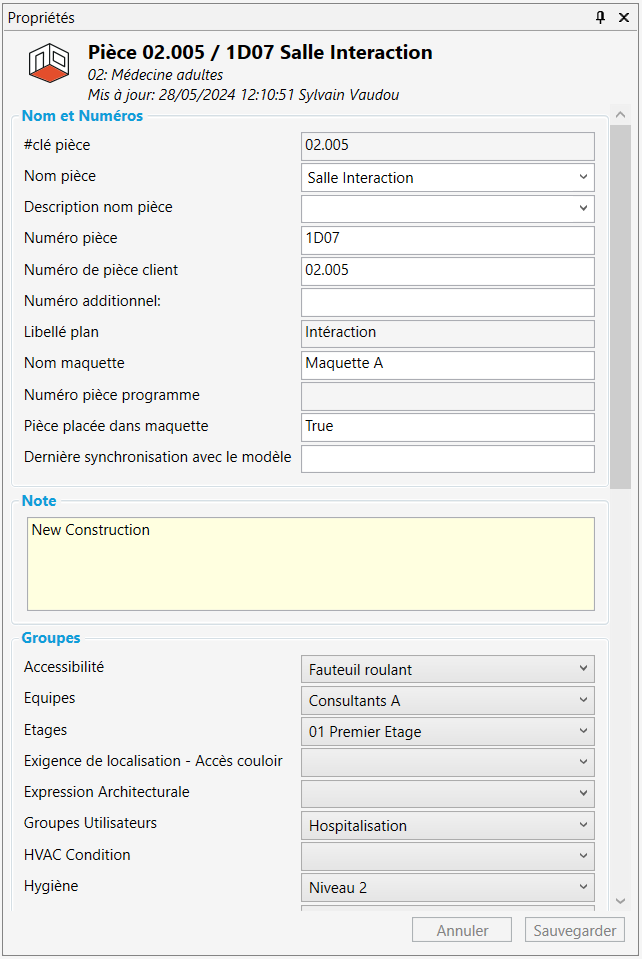642x959 pixels.
Task: Open the Equipes dropdown
Action: (583, 700)
